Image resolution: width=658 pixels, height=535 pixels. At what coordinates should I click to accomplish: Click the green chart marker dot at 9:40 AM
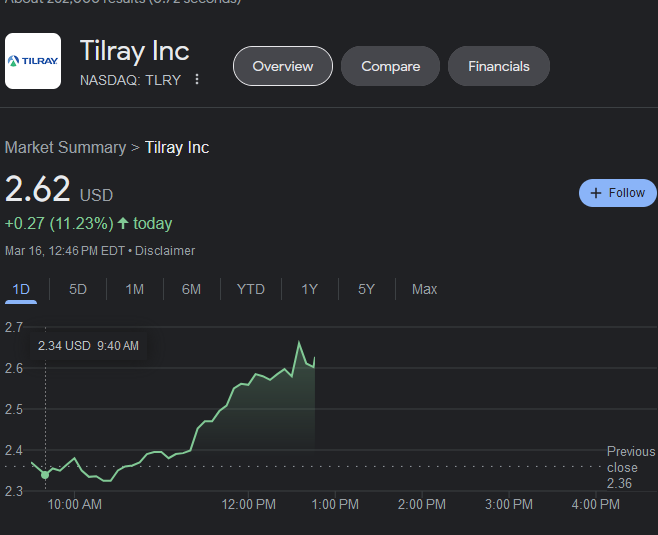45,475
